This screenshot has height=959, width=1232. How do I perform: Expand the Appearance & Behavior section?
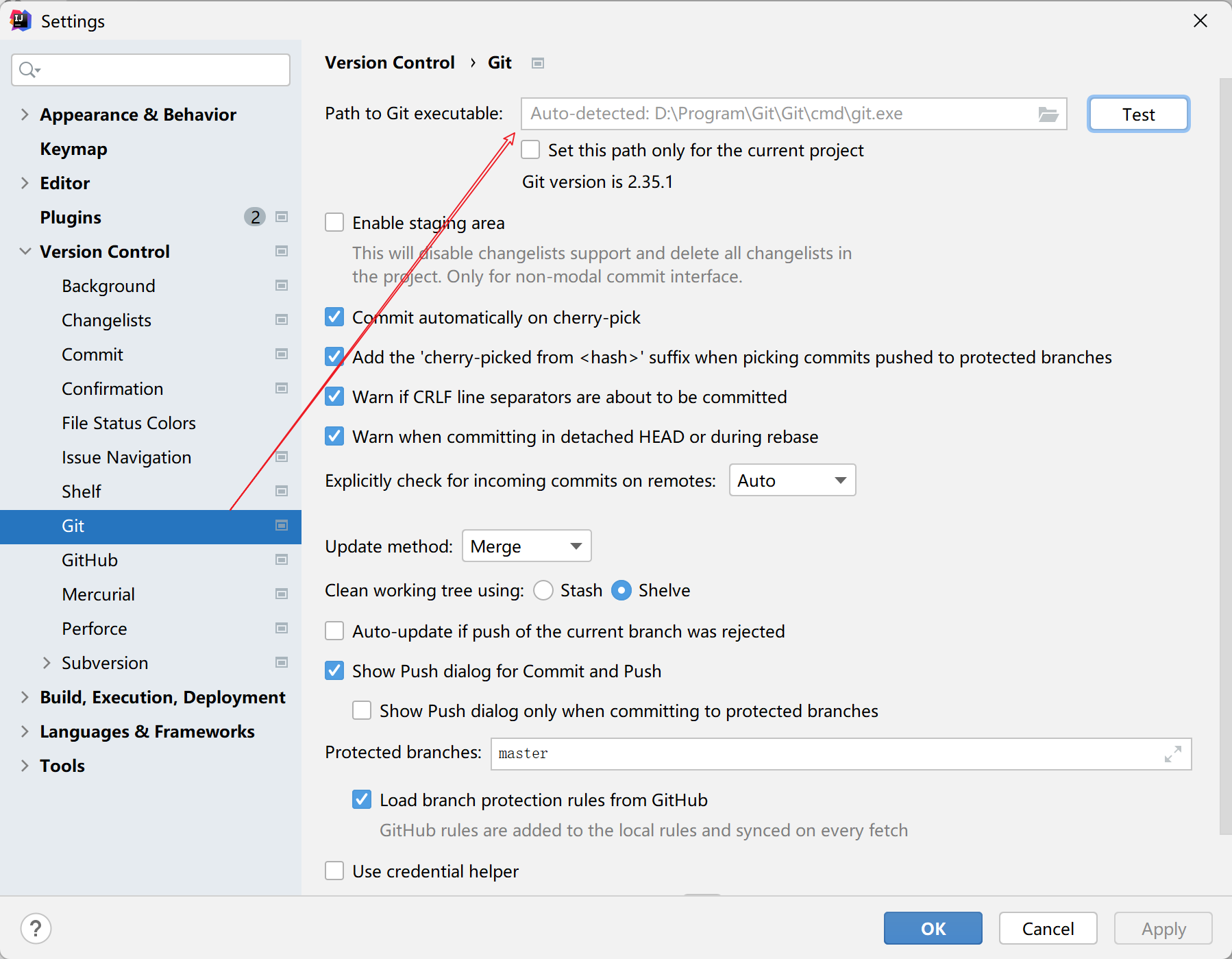tap(25, 114)
